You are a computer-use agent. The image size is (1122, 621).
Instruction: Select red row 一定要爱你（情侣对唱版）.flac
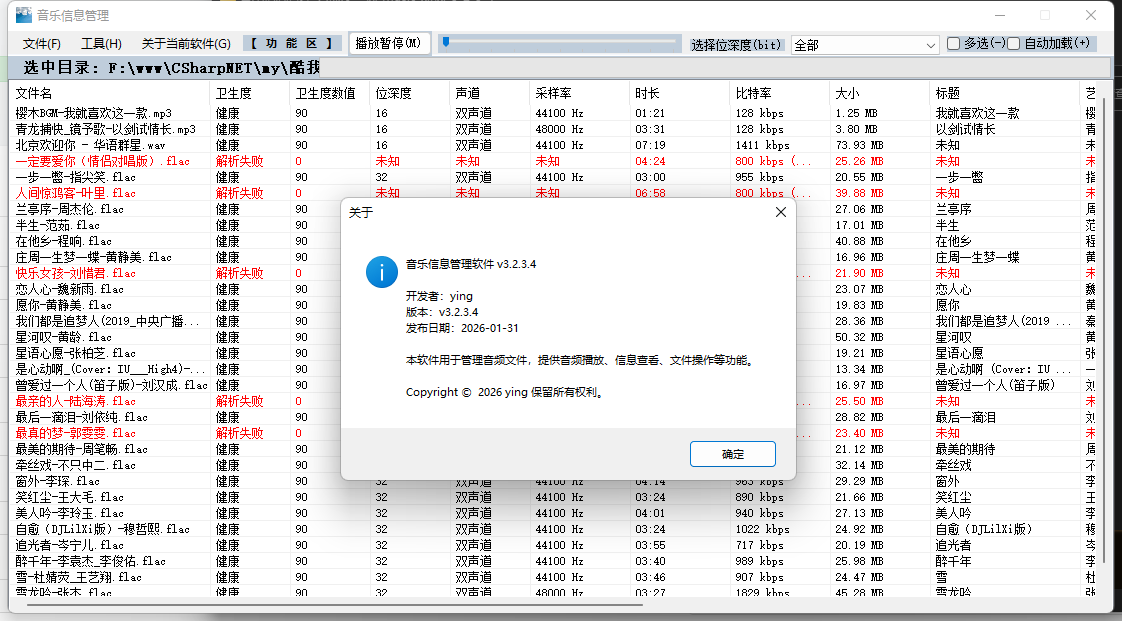pos(103,161)
